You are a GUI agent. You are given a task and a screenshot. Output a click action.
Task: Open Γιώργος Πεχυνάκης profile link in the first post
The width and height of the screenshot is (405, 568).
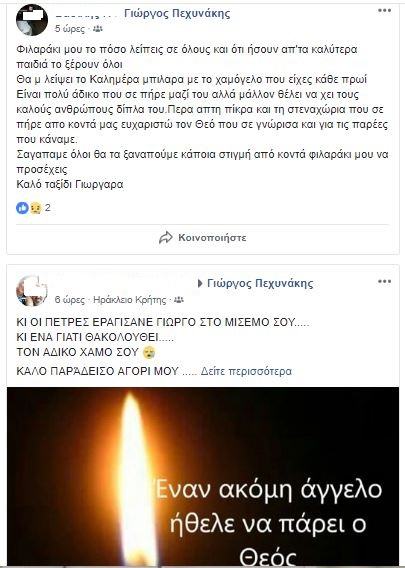(x=177, y=14)
